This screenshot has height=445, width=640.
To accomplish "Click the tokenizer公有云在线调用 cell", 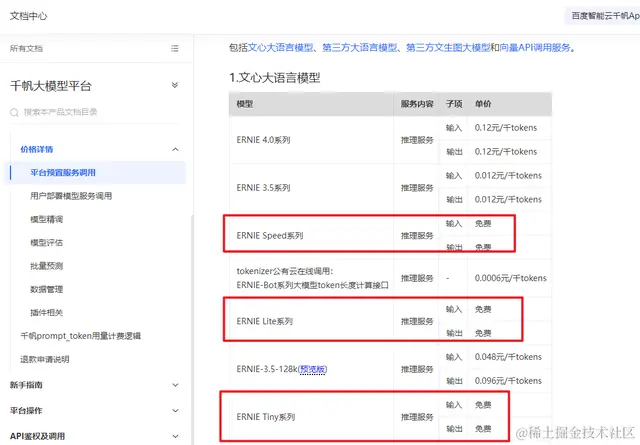I will (312, 278).
